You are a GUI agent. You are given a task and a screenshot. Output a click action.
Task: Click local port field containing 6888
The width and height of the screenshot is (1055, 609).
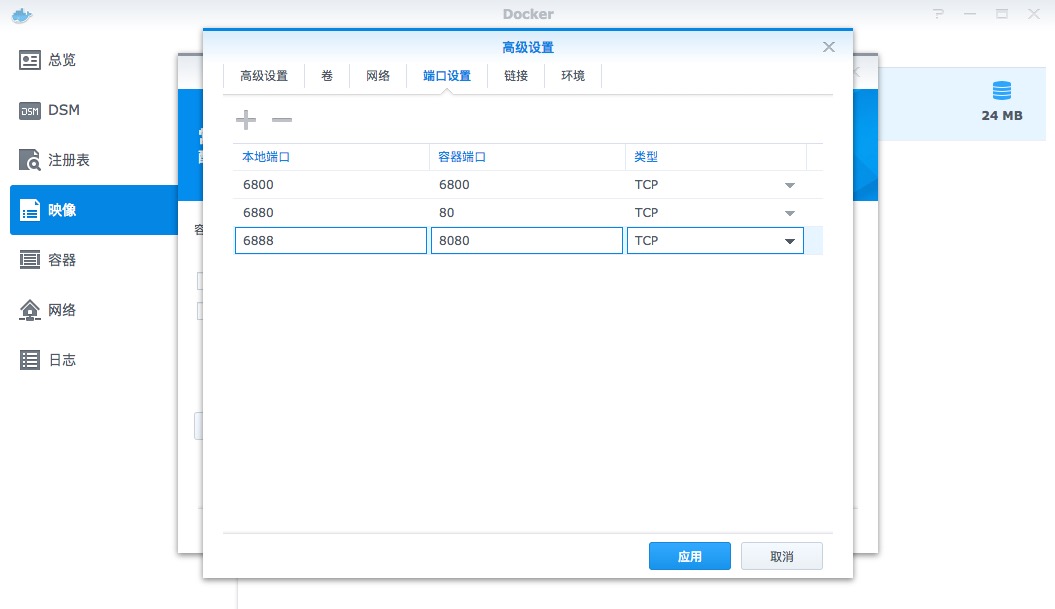[330, 241]
